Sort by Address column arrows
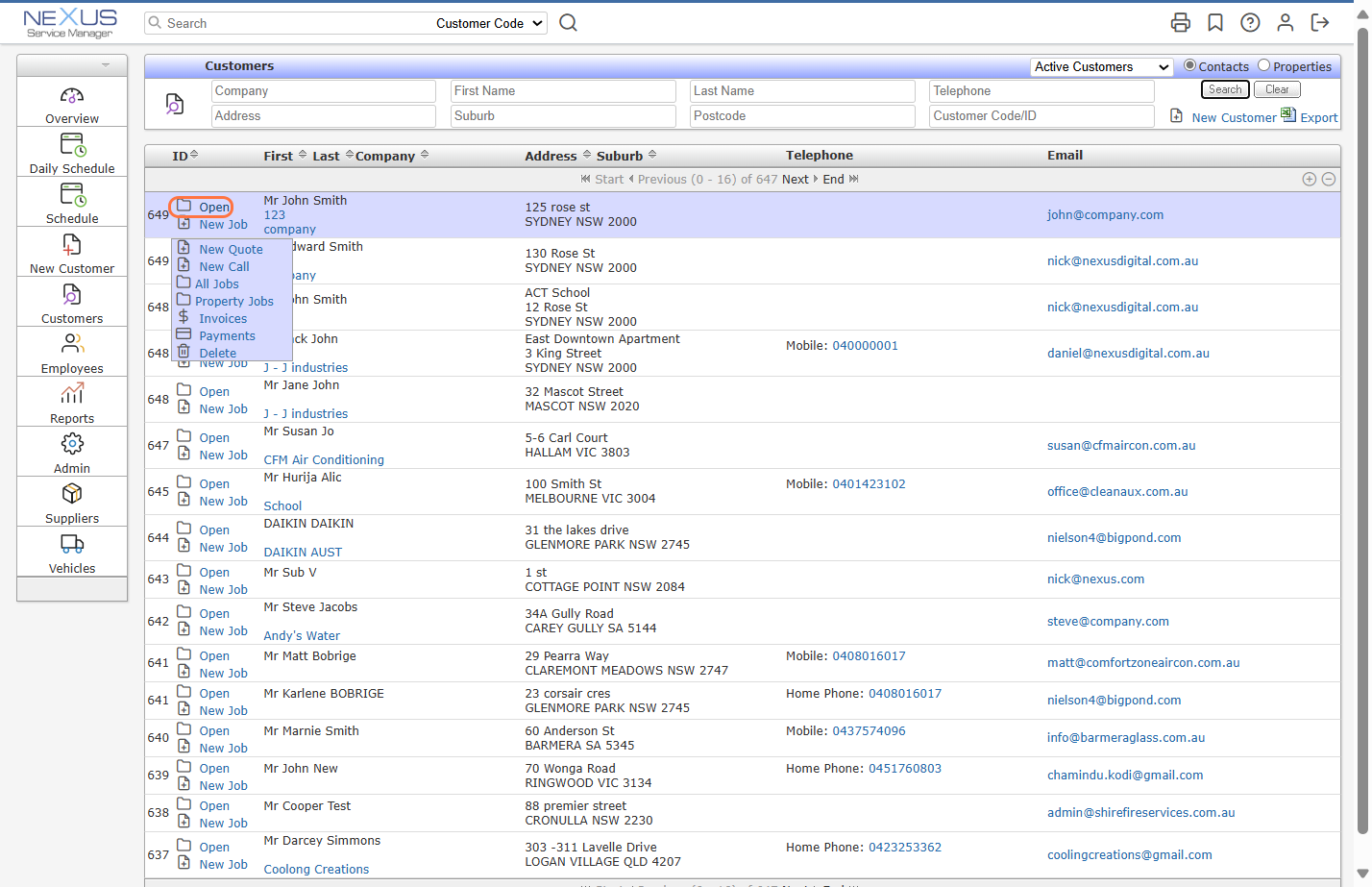Screen dimensions: 1372x887 point(587,155)
